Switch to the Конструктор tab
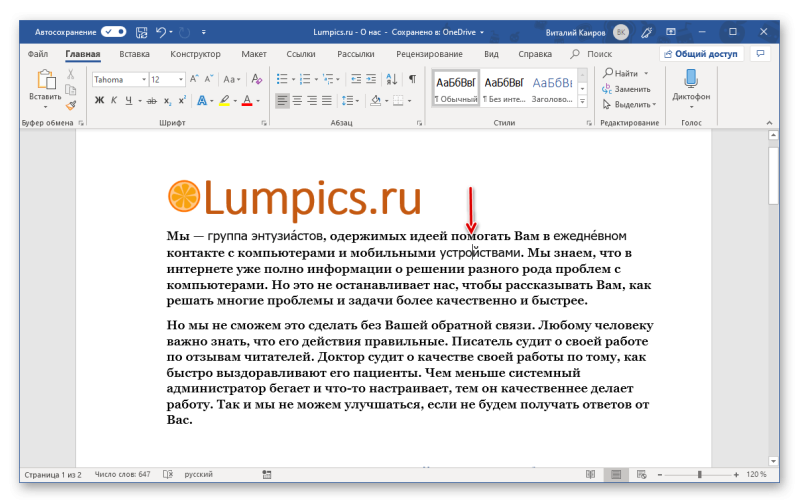The height and width of the screenshot is (503, 800). pos(195,54)
